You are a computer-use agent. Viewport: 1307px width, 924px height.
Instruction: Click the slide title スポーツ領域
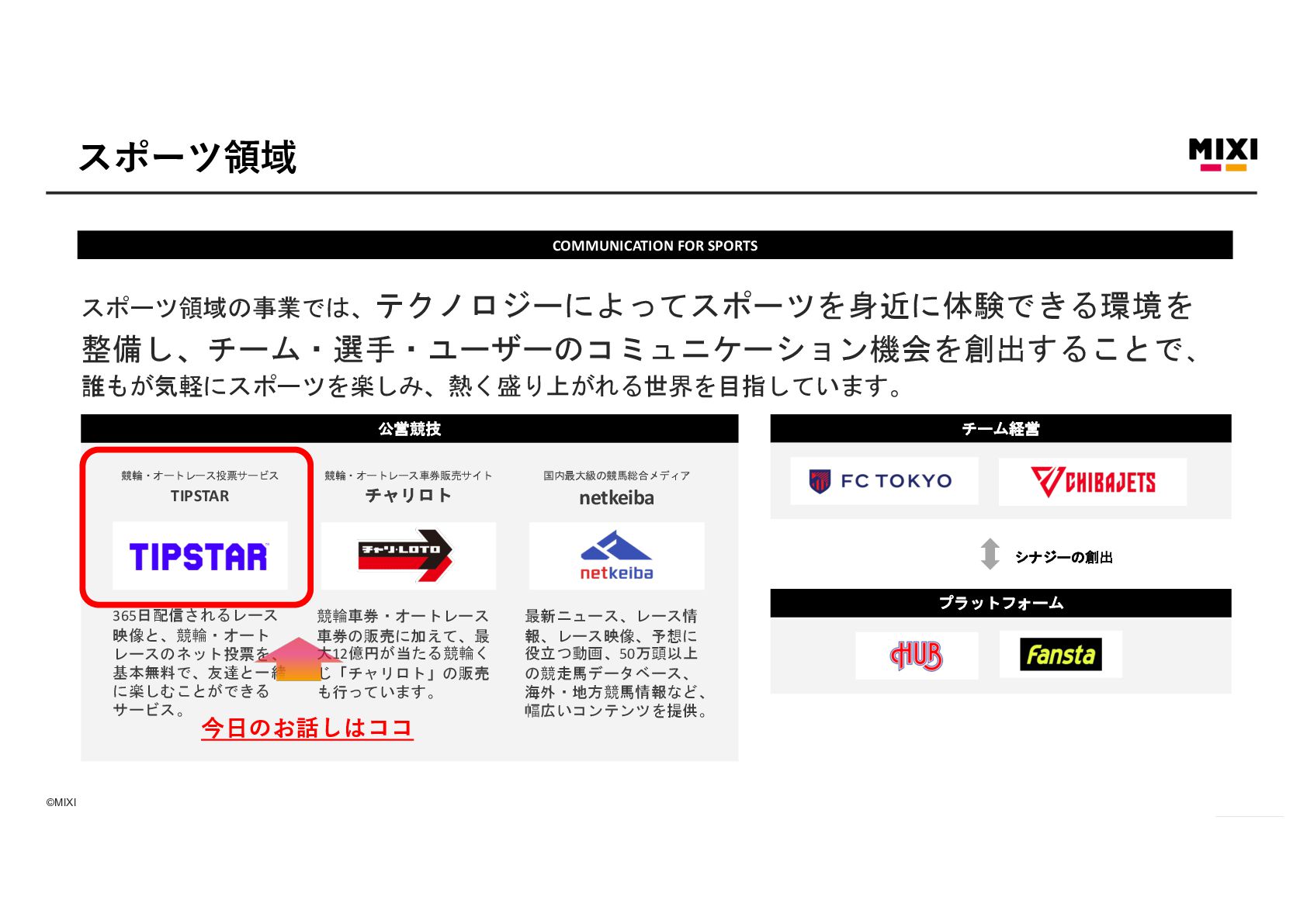click(187, 157)
